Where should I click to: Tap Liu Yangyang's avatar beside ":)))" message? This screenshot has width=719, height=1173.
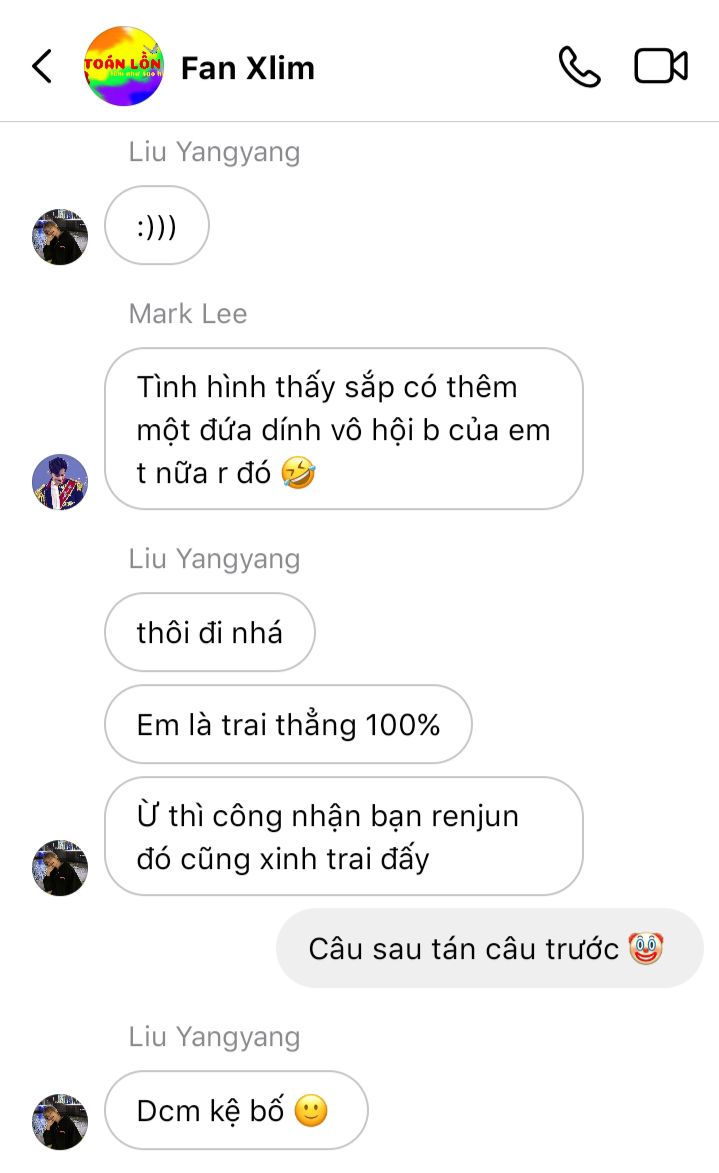[x=60, y=237]
